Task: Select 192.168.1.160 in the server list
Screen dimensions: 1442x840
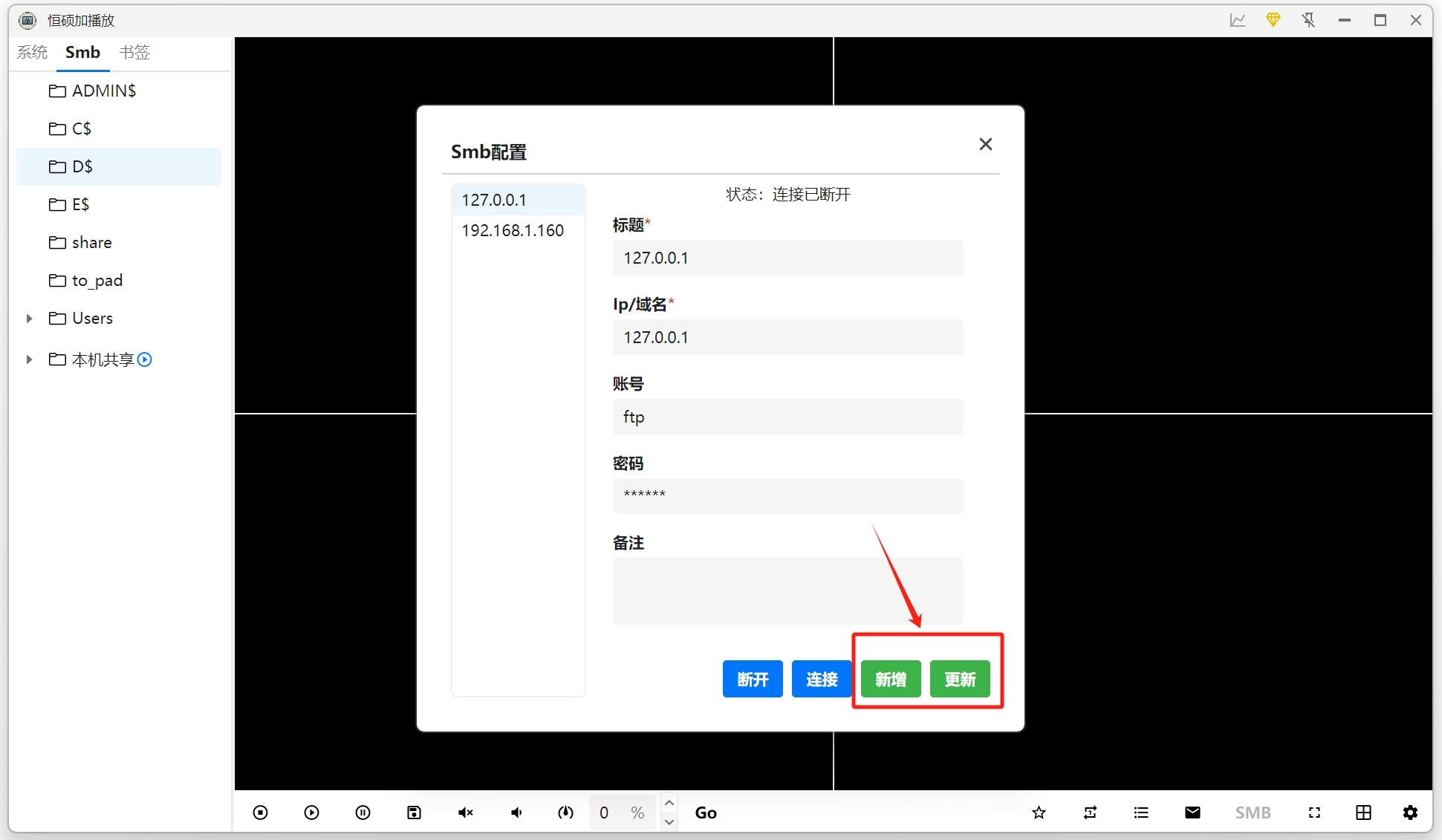Action: click(512, 230)
